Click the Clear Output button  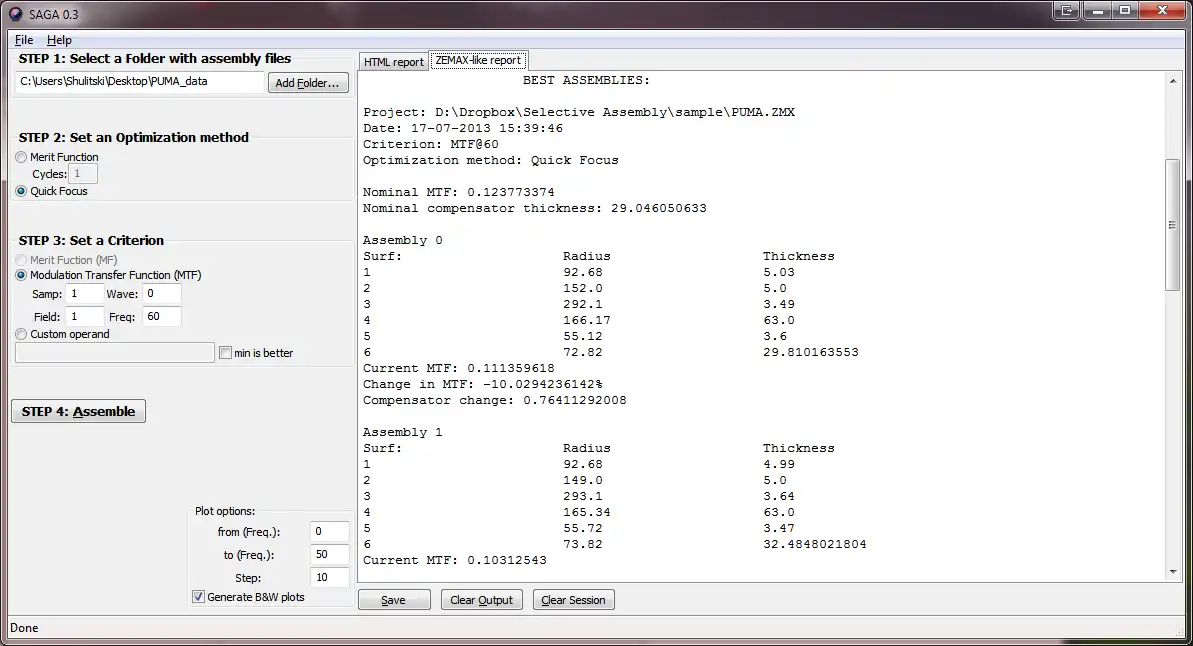pos(482,600)
